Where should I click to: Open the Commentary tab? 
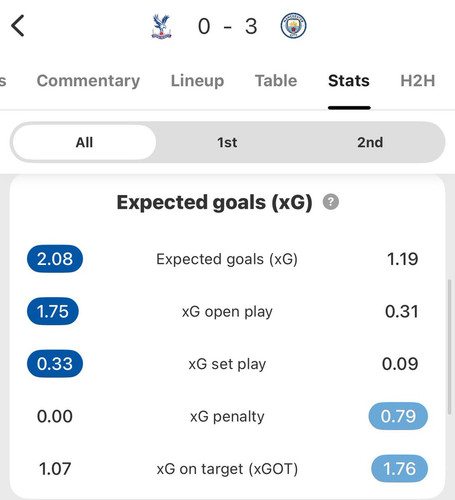click(88, 81)
